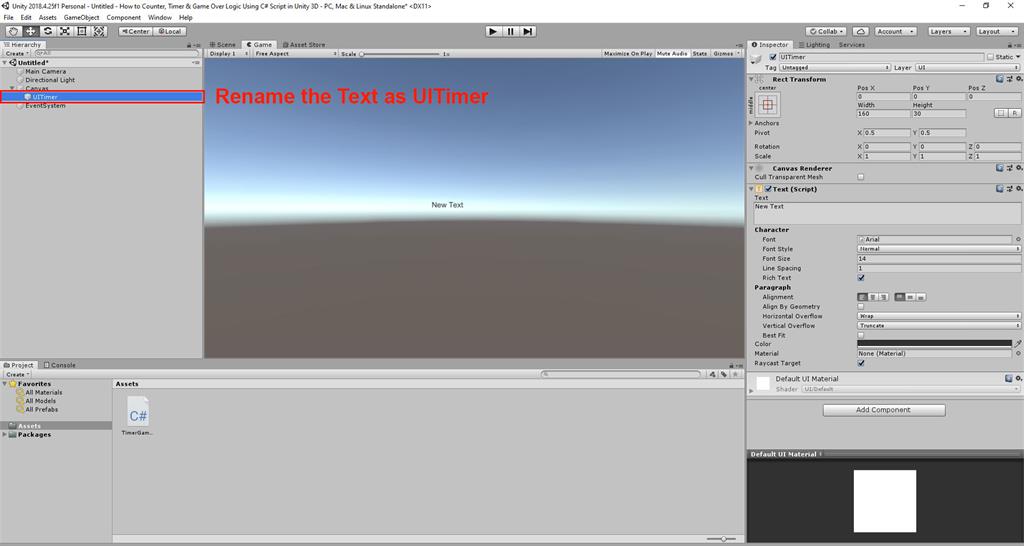Open Rect Transform help reference icon

1000,79
